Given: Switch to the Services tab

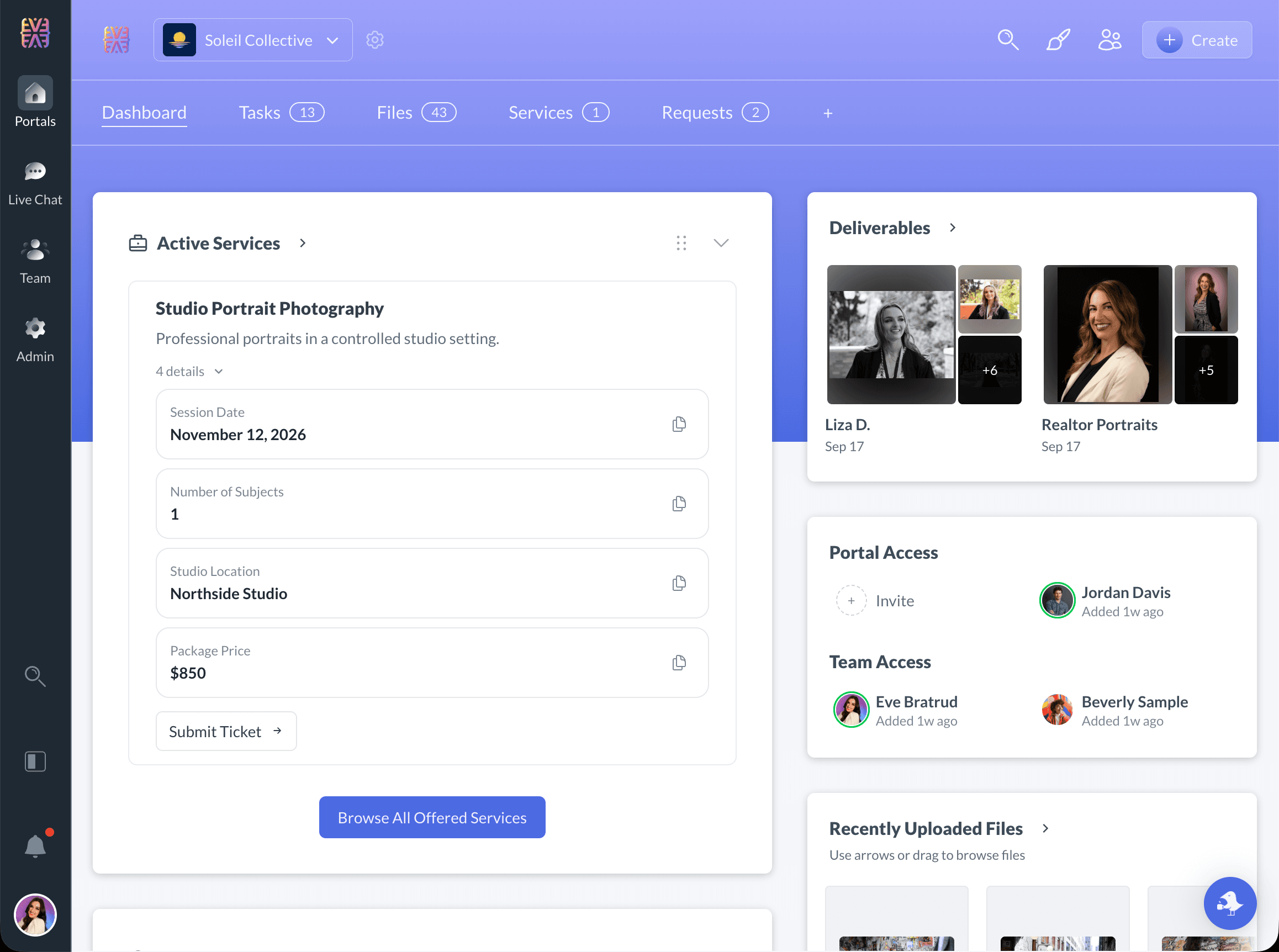Looking at the screenshot, I should pos(558,113).
